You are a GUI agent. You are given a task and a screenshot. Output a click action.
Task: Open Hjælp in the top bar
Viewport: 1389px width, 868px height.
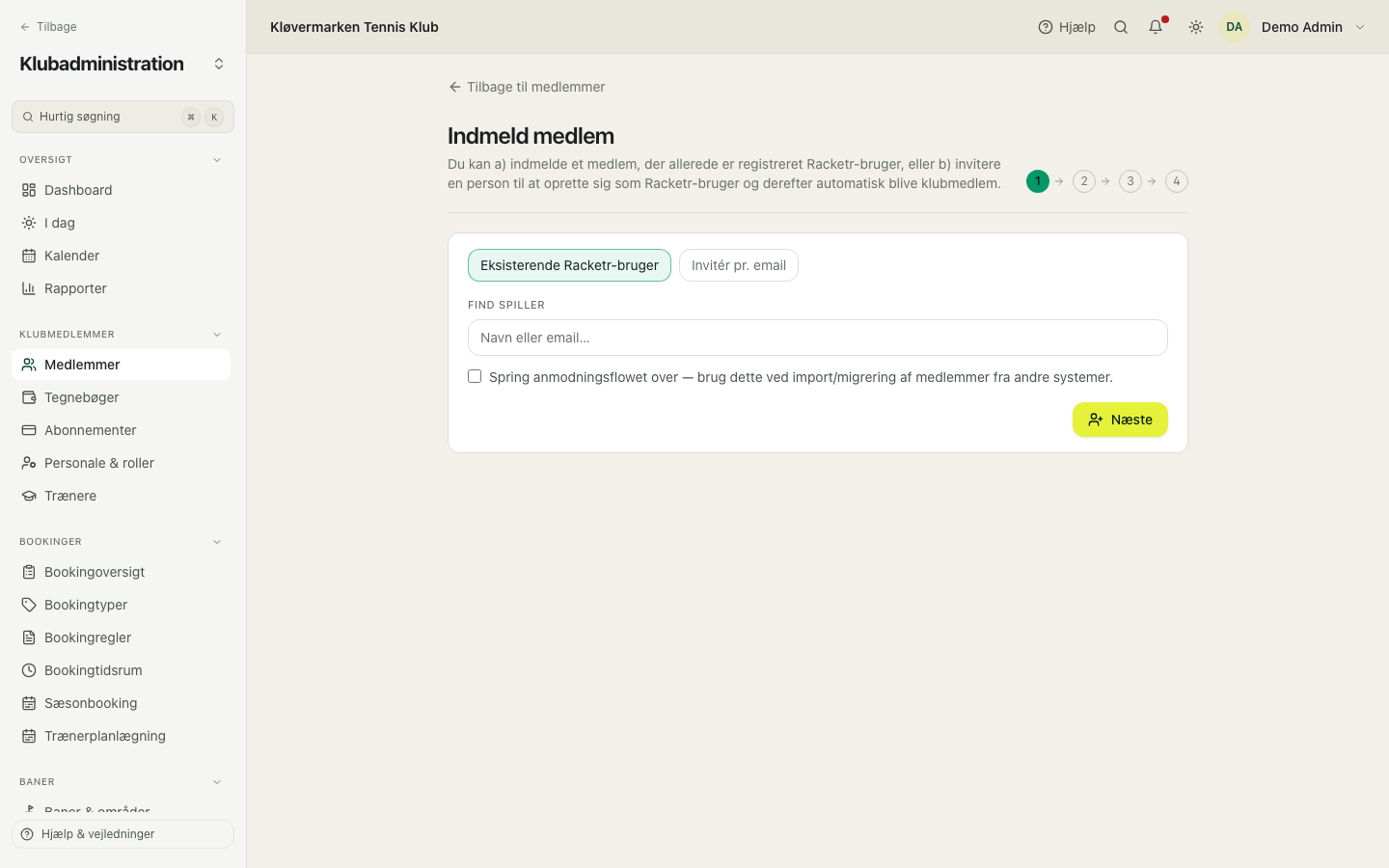[x=1067, y=27]
